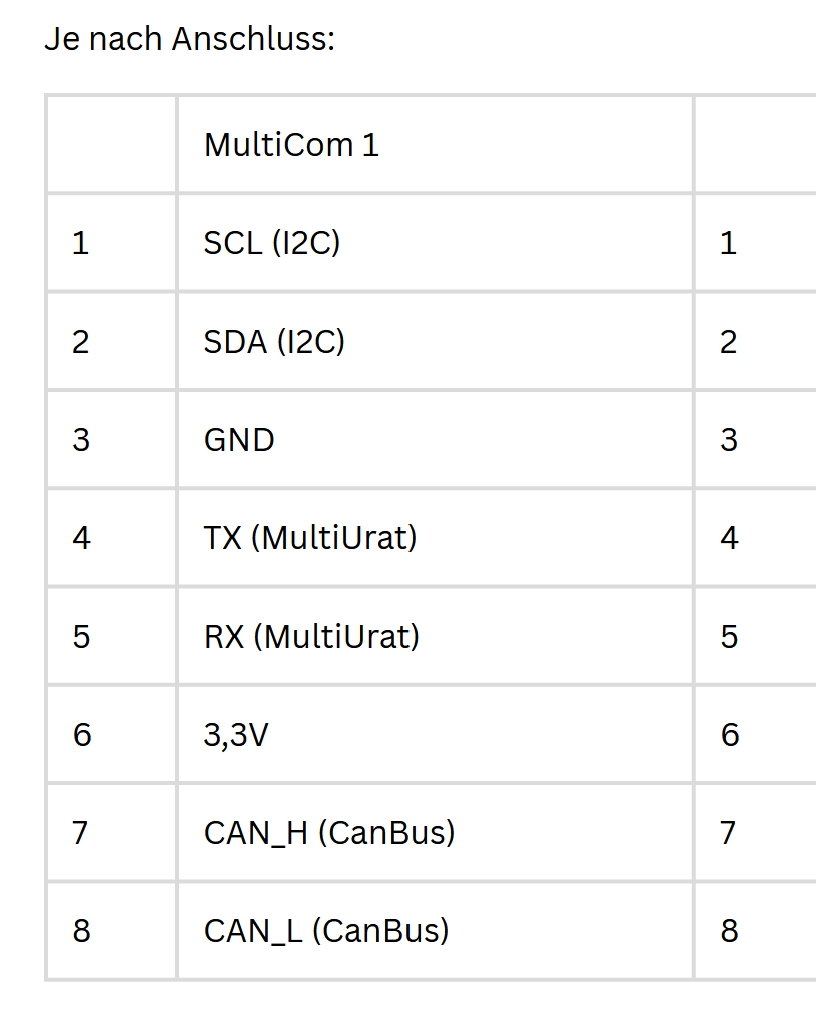Click the "Je nach Anschluss:" text line
816x1012 pixels.
[x=189, y=39]
